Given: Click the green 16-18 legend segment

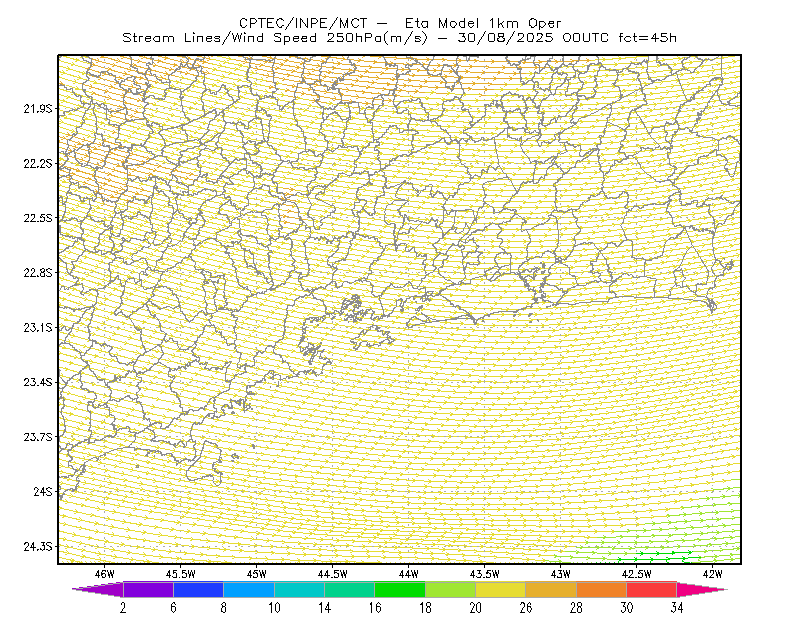Looking at the screenshot, I should tap(400, 589).
